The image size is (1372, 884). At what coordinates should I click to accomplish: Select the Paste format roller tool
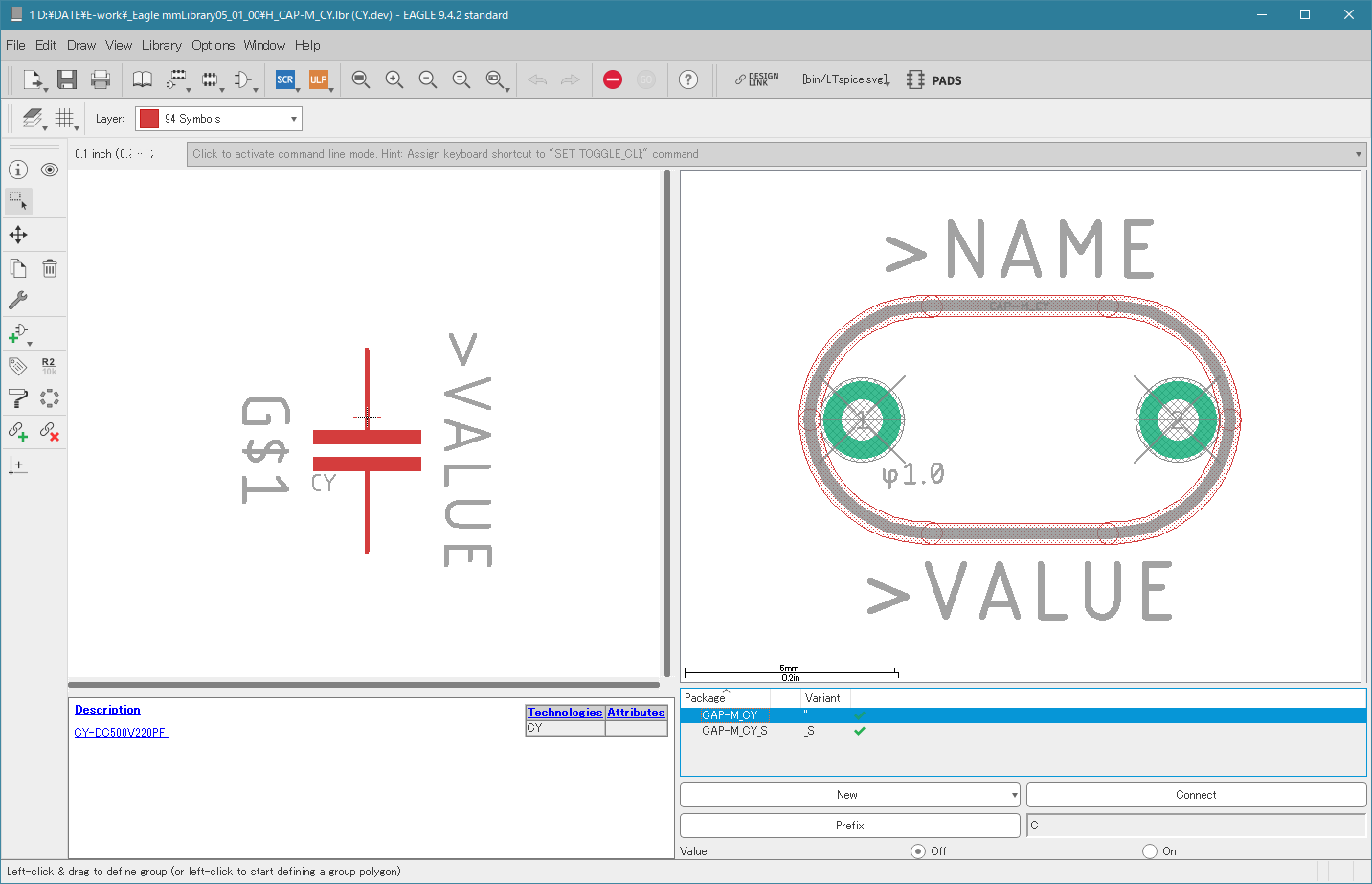(18, 398)
